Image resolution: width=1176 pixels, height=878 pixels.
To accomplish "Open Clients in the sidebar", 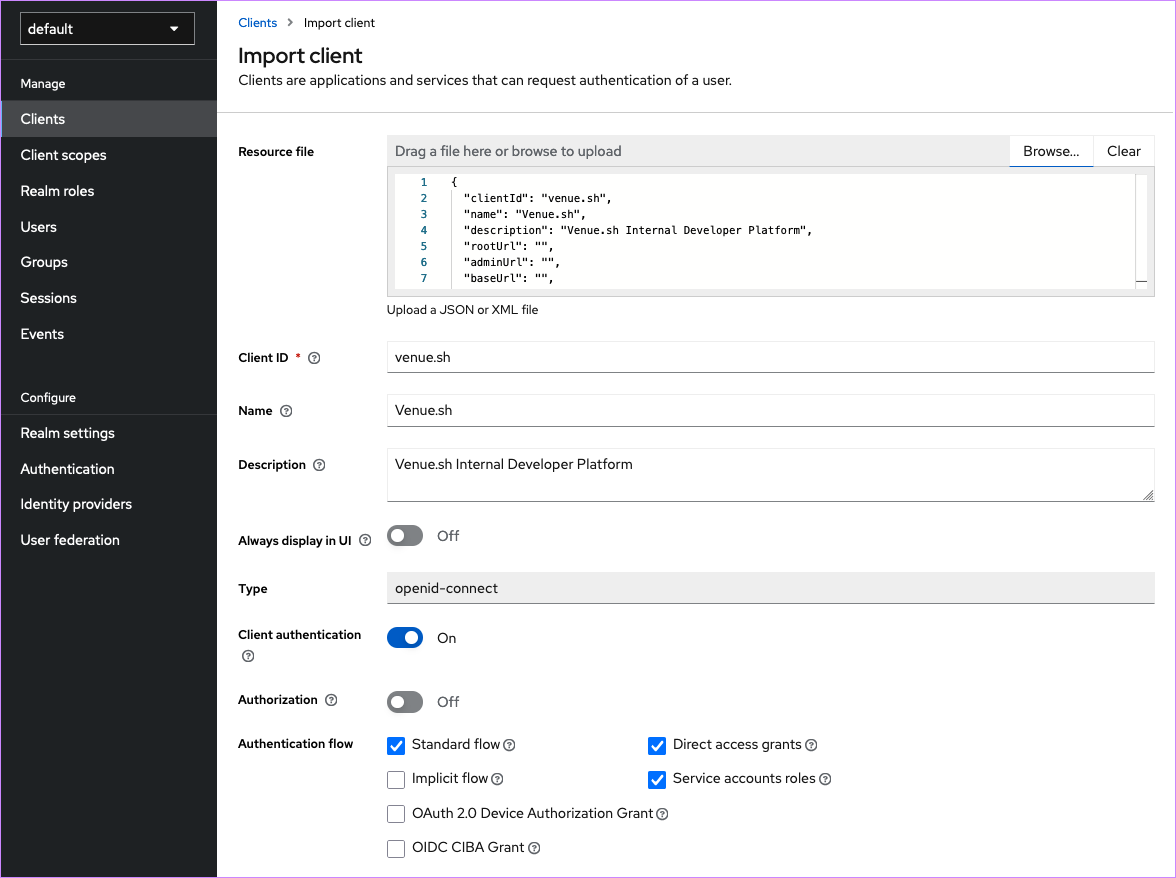I will click(109, 119).
